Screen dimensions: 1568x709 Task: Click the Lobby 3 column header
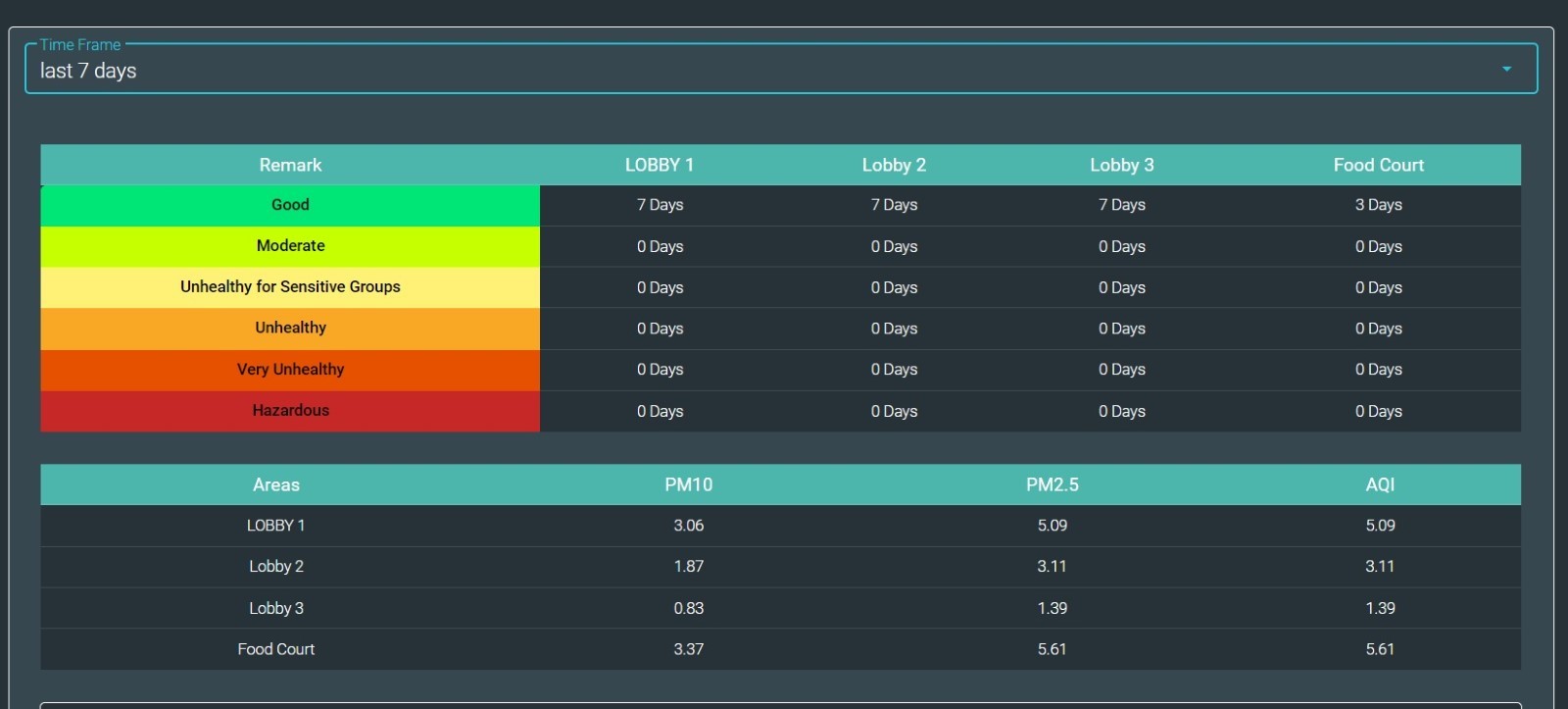pyautogui.click(x=1121, y=165)
